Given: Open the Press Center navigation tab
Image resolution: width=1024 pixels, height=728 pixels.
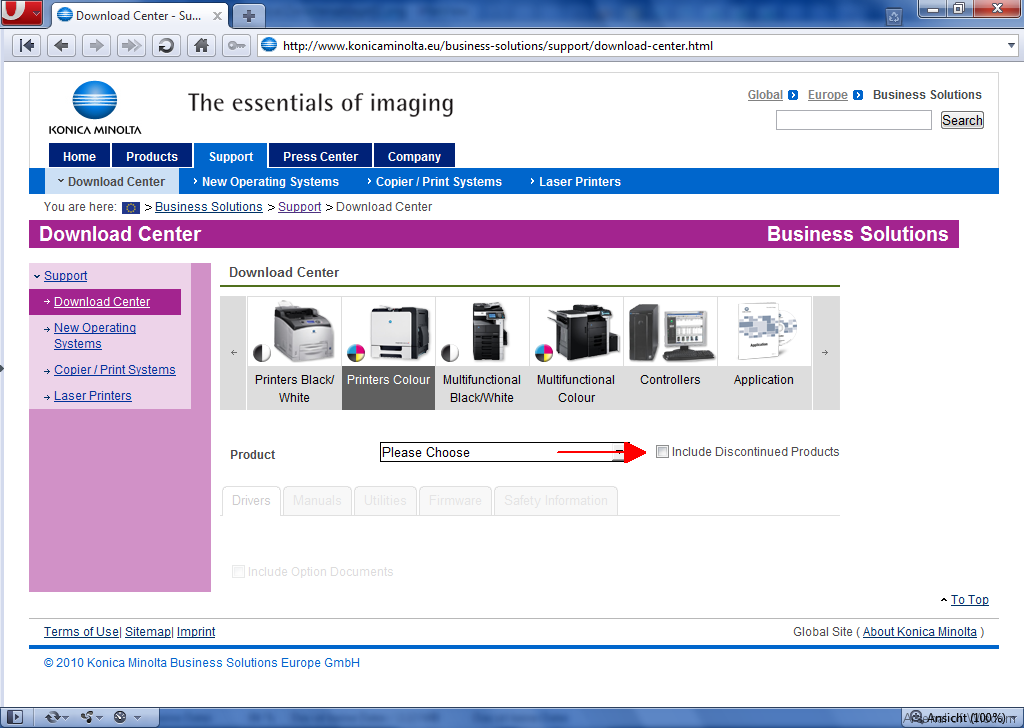Looking at the screenshot, I should point(321,157).
